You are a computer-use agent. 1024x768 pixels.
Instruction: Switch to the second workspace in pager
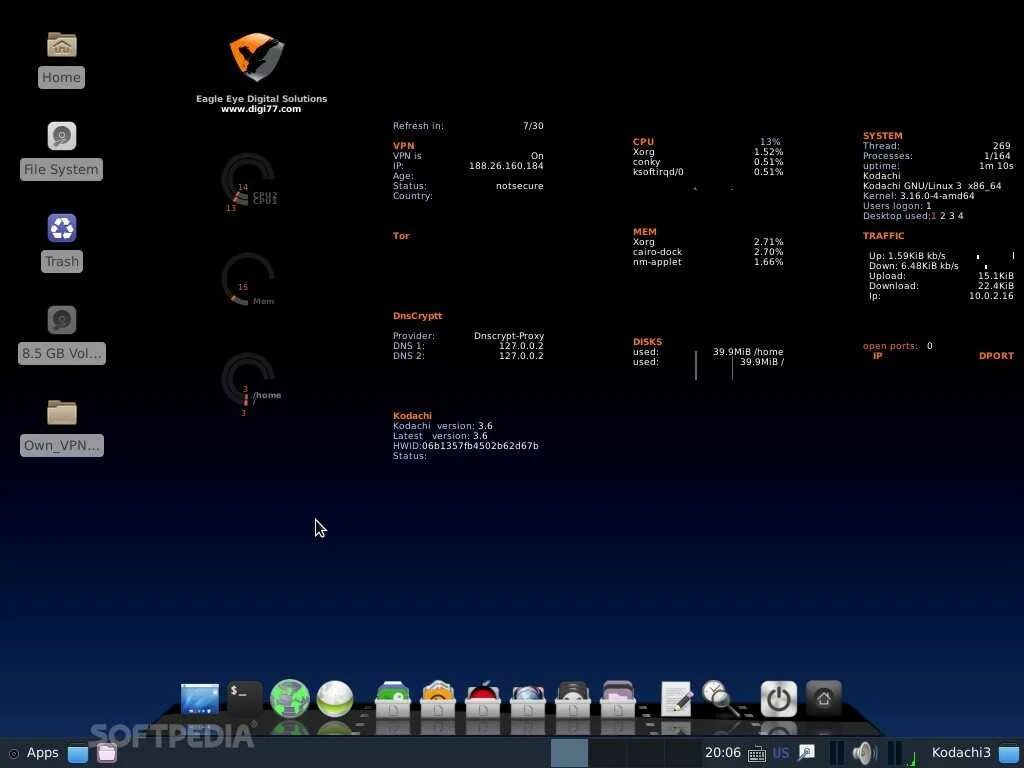tap(607, 753)
